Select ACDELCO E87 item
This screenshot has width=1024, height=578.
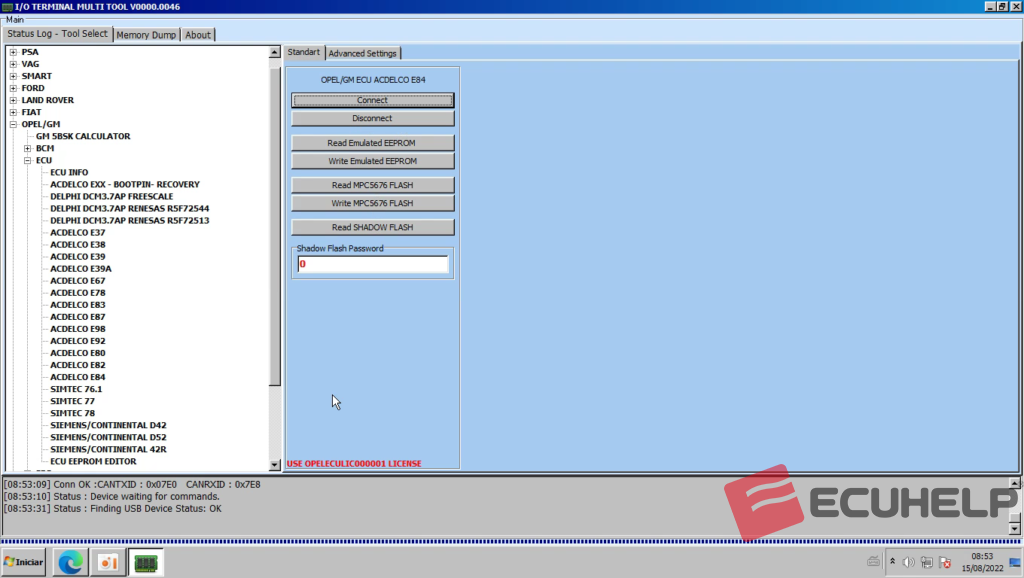[78, 317]
